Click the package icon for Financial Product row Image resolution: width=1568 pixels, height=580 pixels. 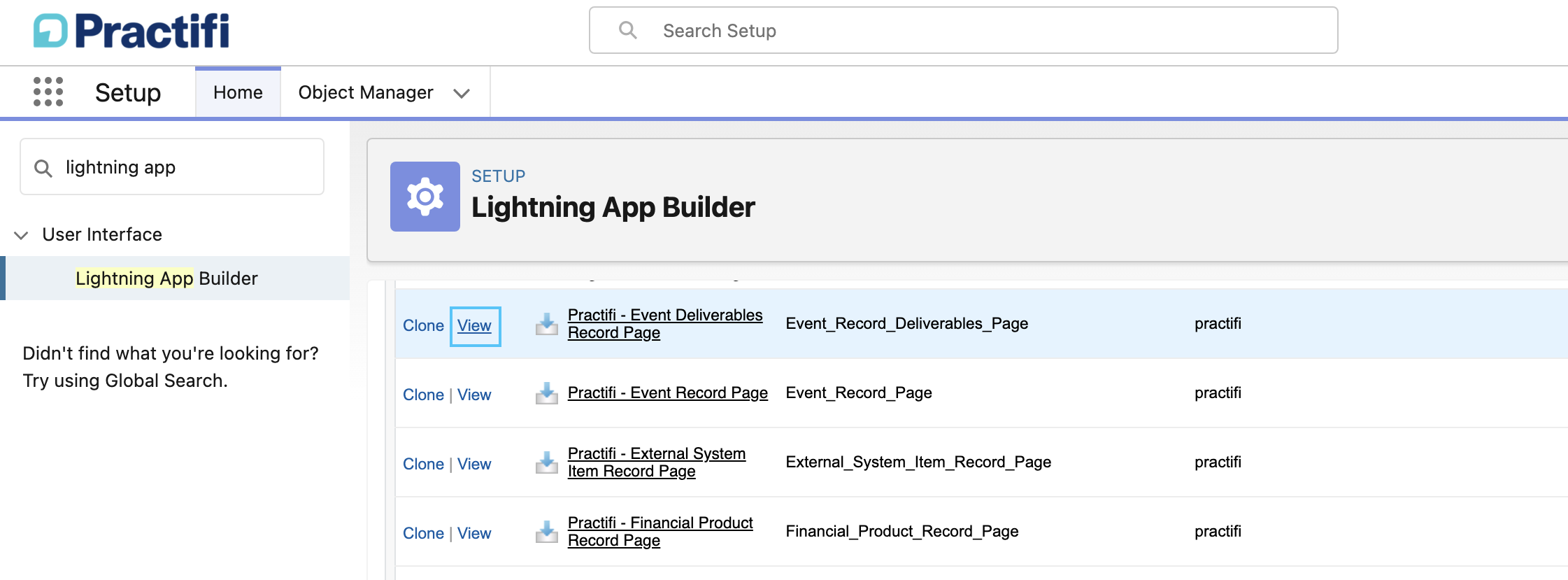click(x=546, y=532)
